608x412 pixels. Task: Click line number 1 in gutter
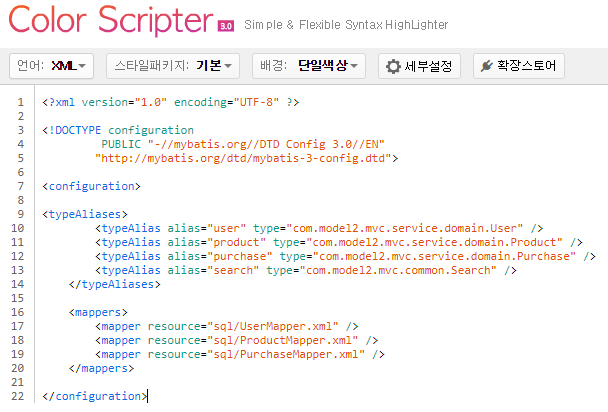pyautogui.click(x=21, y=102)
